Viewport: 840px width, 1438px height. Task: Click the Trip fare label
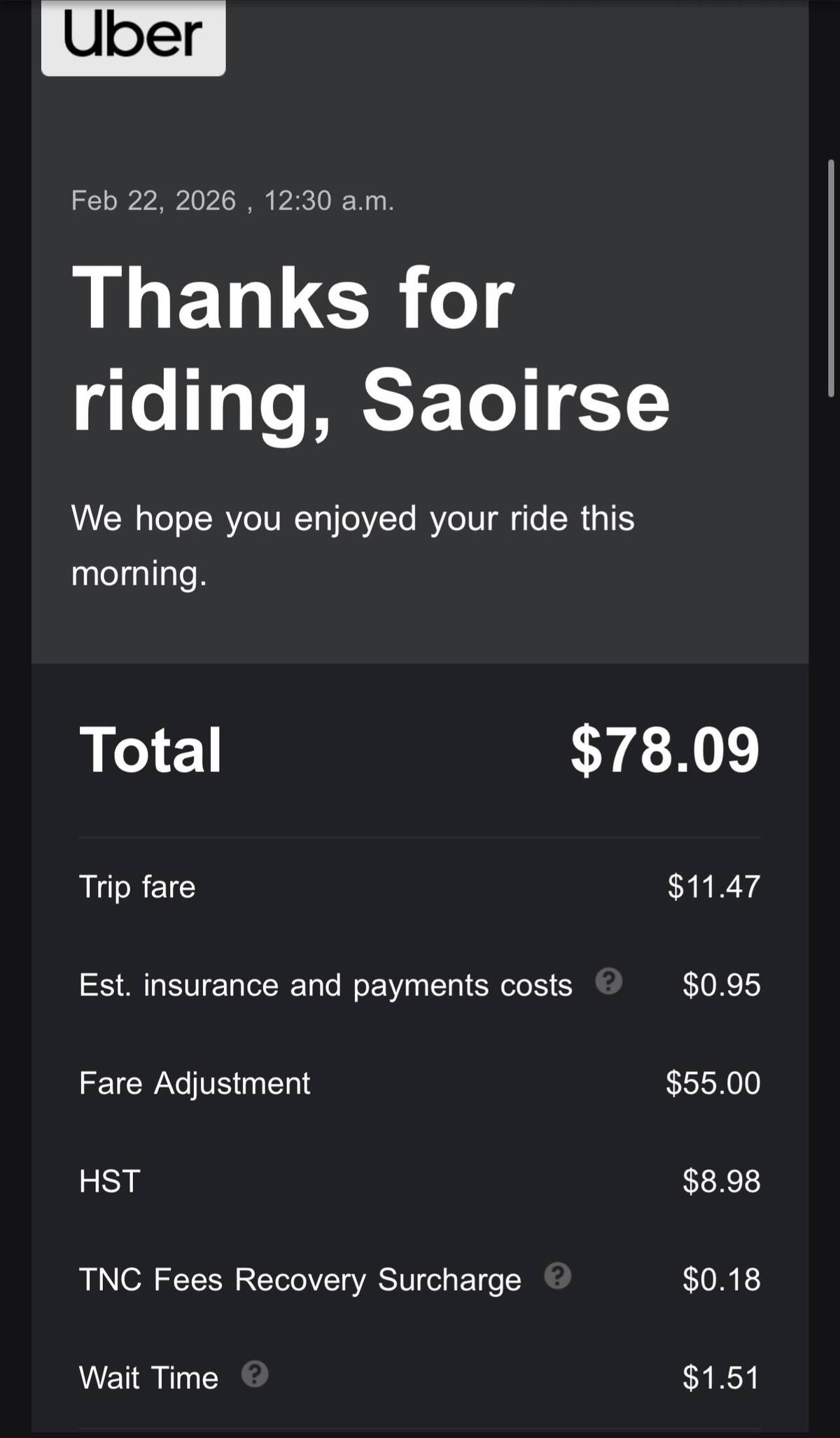137,886
